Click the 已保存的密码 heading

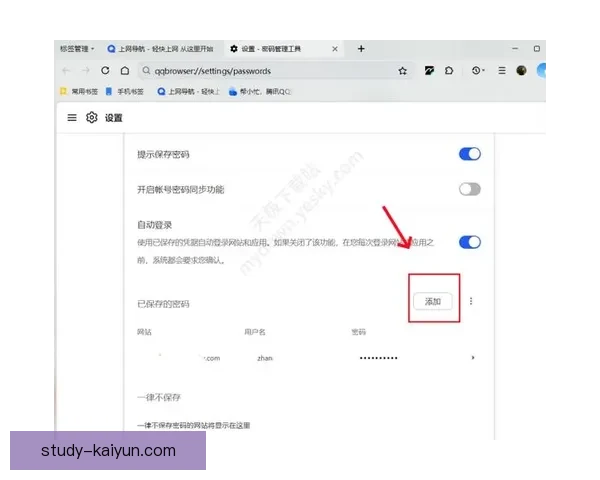click(x=163, y=304)
